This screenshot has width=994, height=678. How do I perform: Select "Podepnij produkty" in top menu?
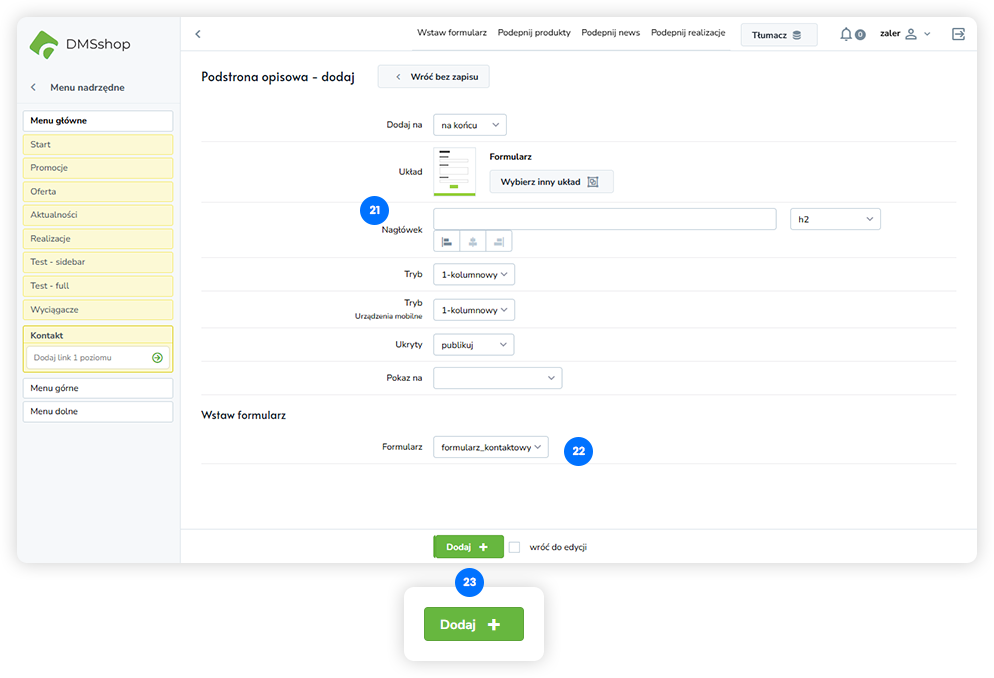coord(533,33)
